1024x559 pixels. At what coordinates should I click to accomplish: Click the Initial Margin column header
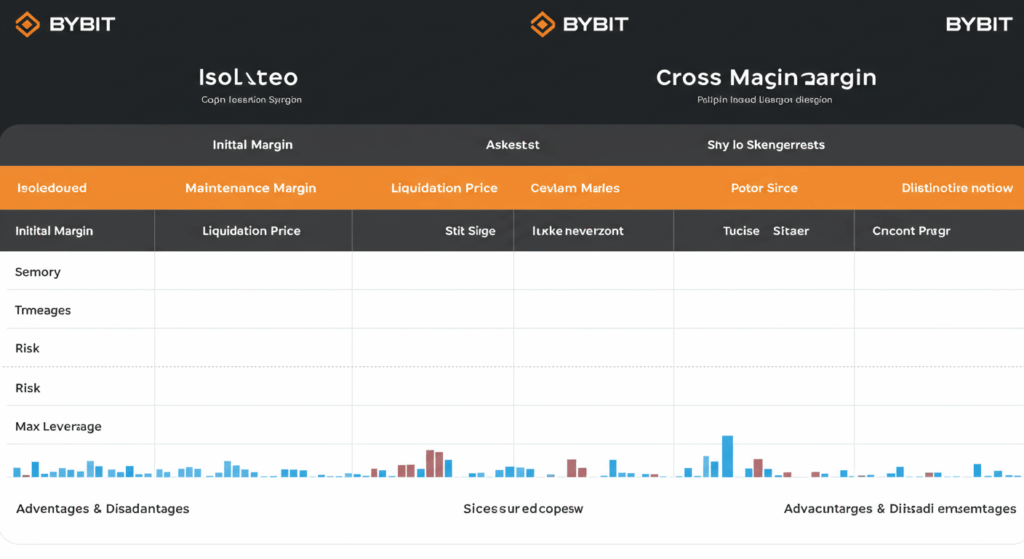(x=54, y=231)
